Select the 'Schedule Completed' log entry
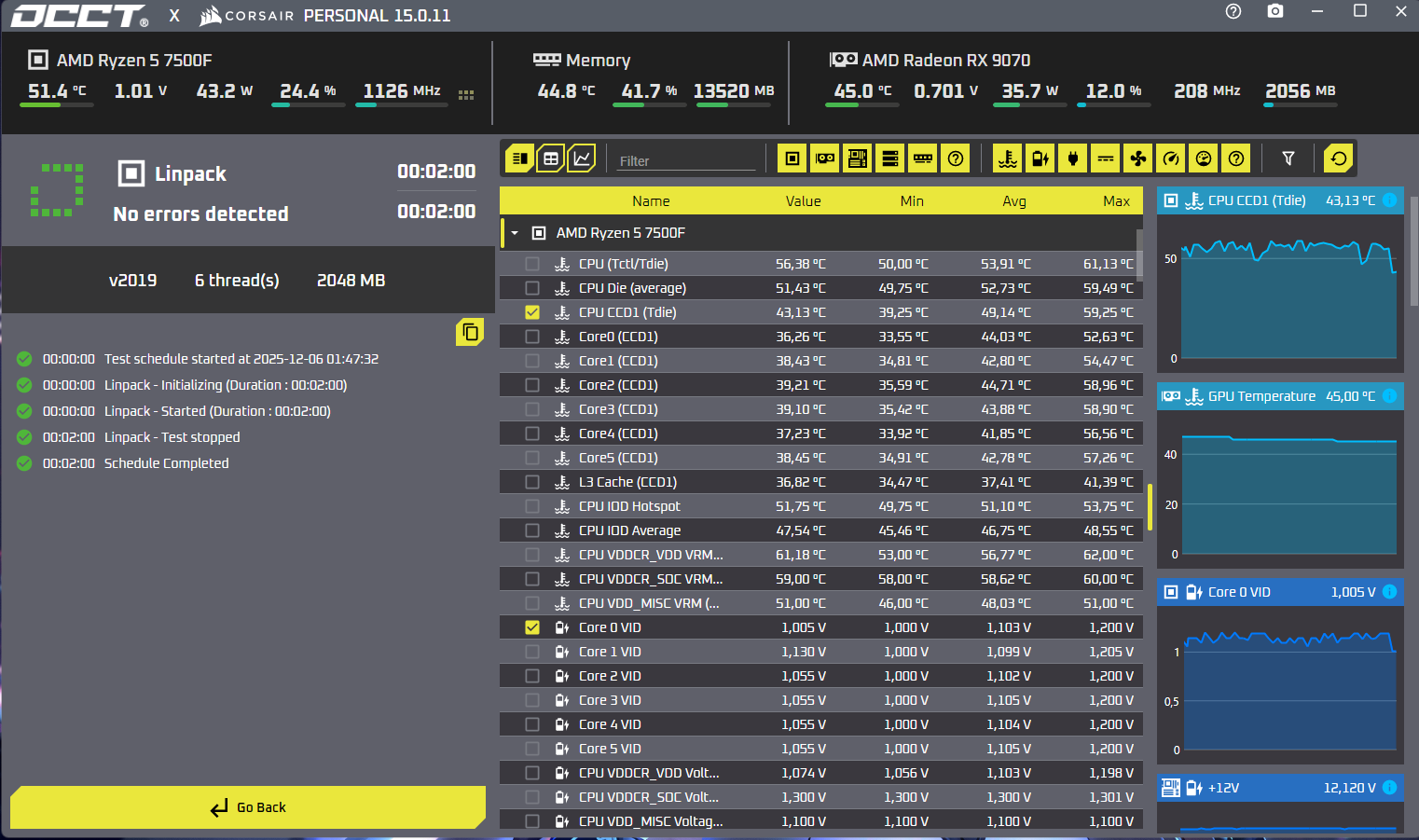 tap(166, 463)
